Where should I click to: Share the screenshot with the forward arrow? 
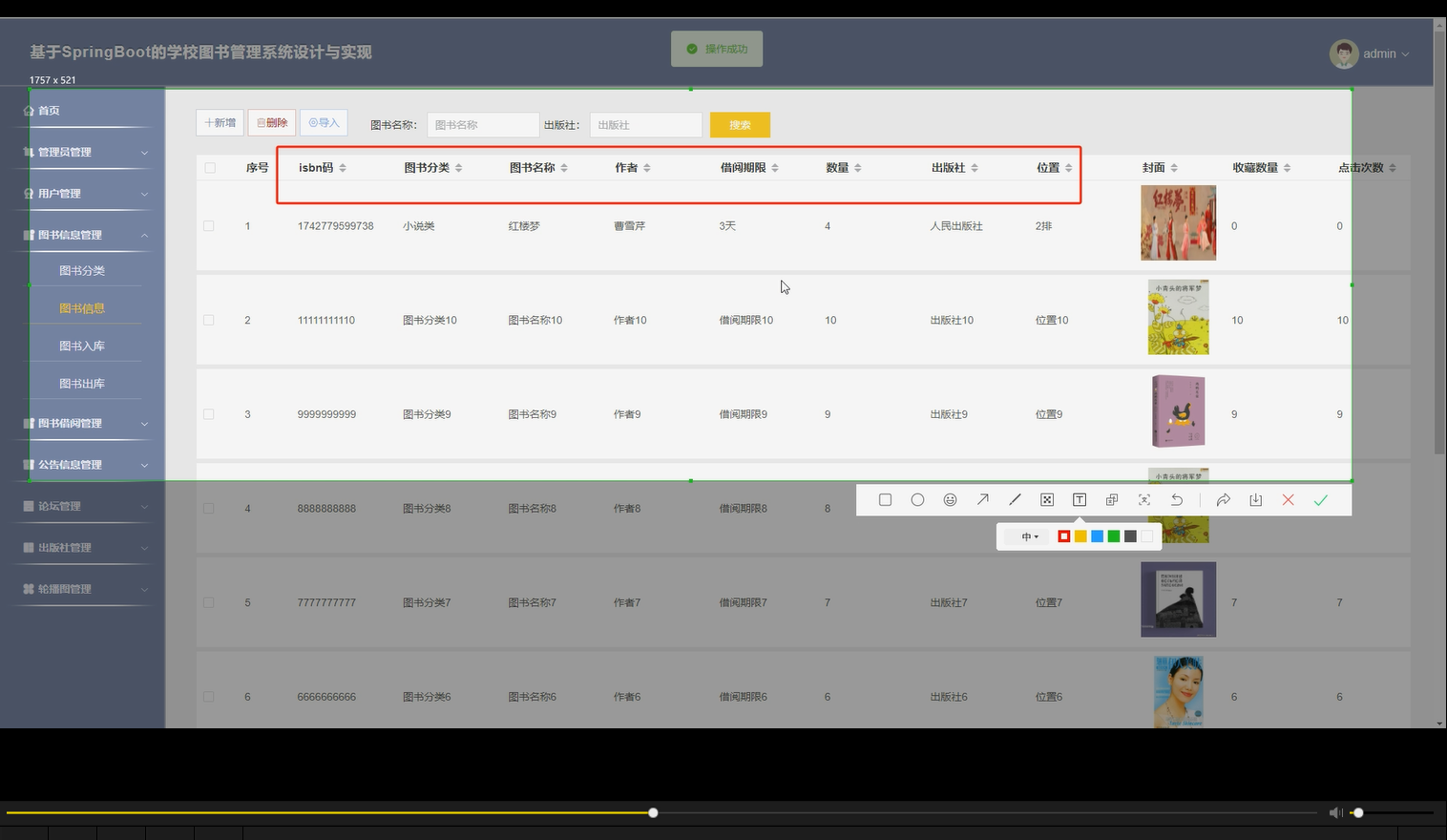tap(1224, 500)
